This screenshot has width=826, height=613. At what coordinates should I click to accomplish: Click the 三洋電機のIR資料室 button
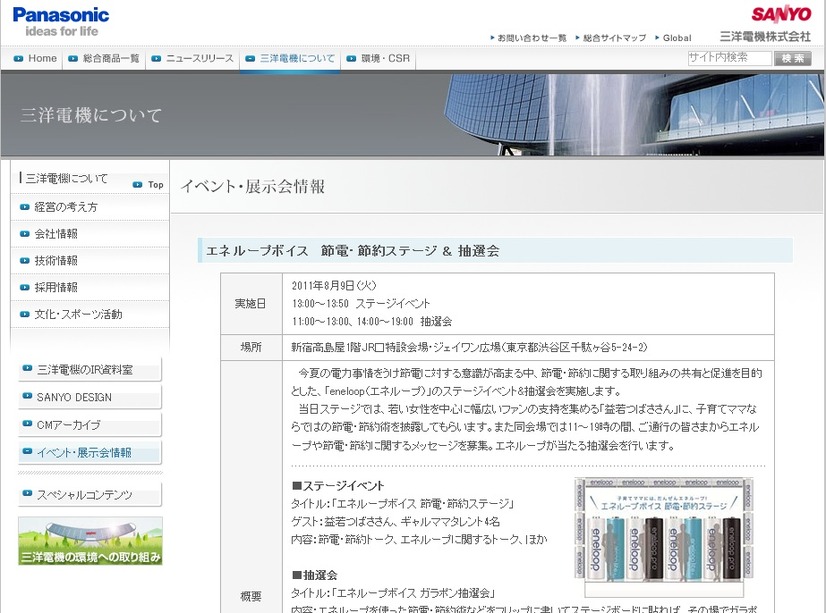(90, 370)
